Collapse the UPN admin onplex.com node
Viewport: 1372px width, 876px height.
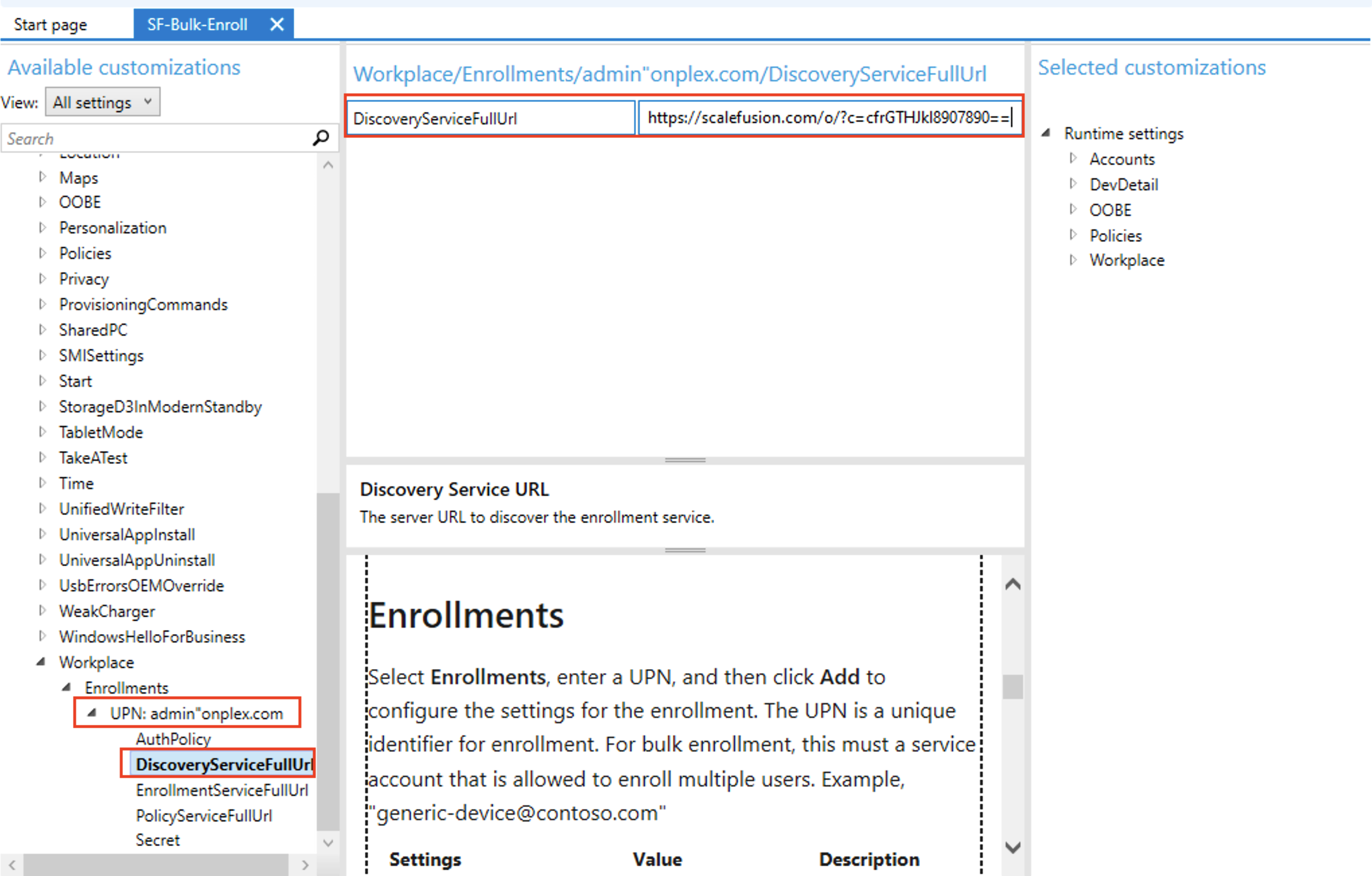coord(92,713)
